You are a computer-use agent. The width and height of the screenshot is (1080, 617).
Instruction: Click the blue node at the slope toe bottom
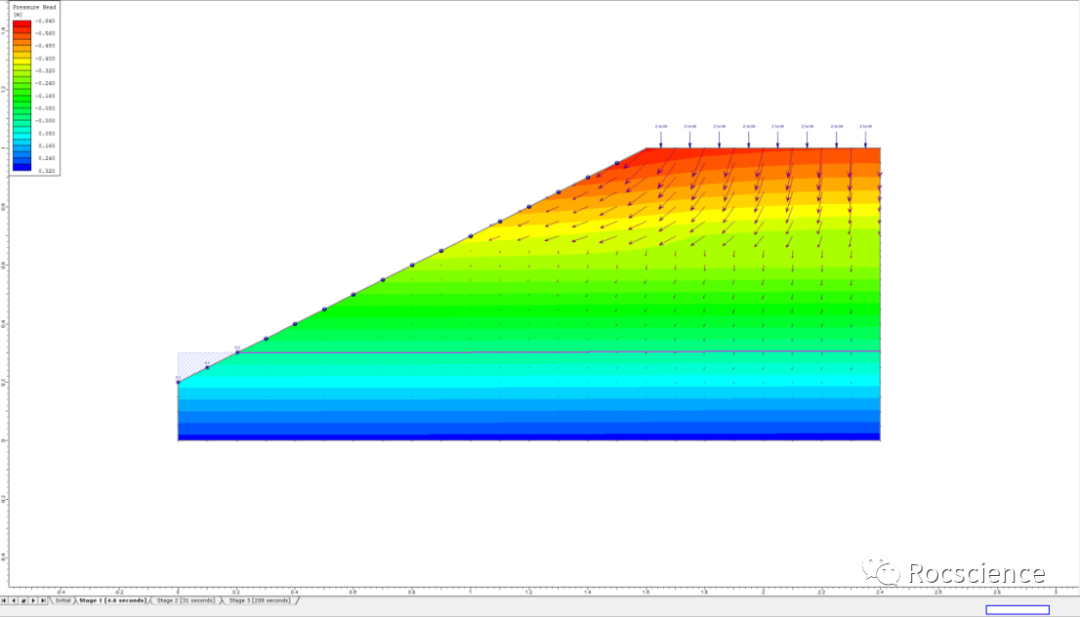tap(178, 382)
